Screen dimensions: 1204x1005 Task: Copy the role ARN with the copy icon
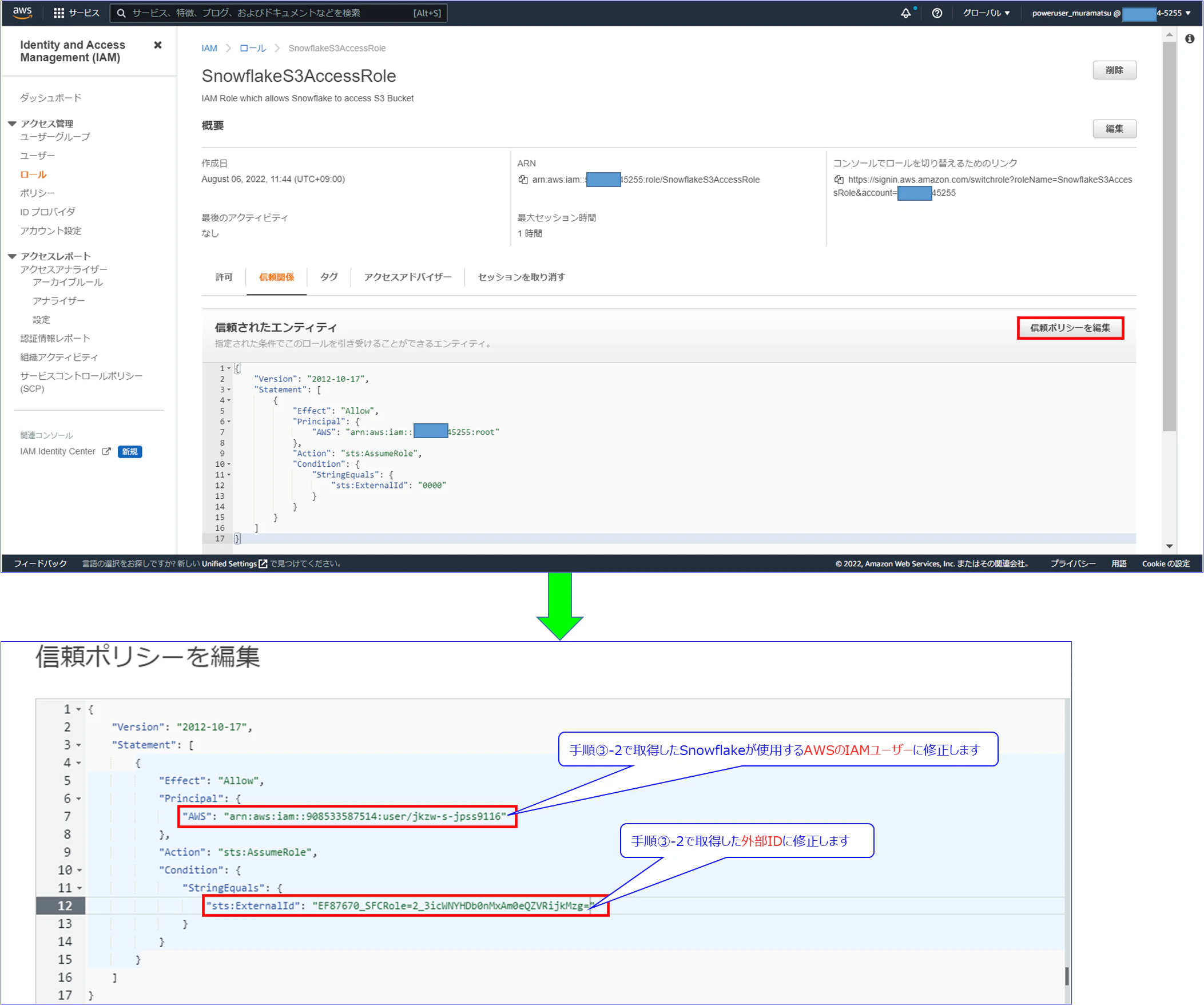click(523, 180)
